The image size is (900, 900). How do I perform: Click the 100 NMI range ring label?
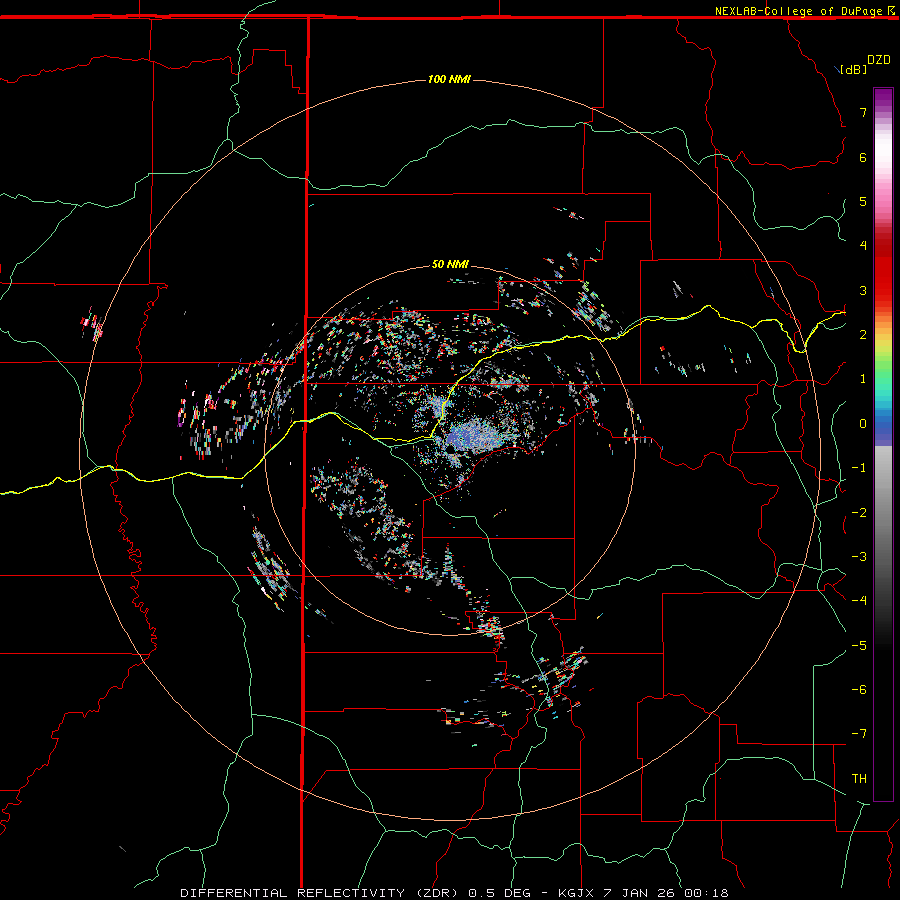click(449, 79)
